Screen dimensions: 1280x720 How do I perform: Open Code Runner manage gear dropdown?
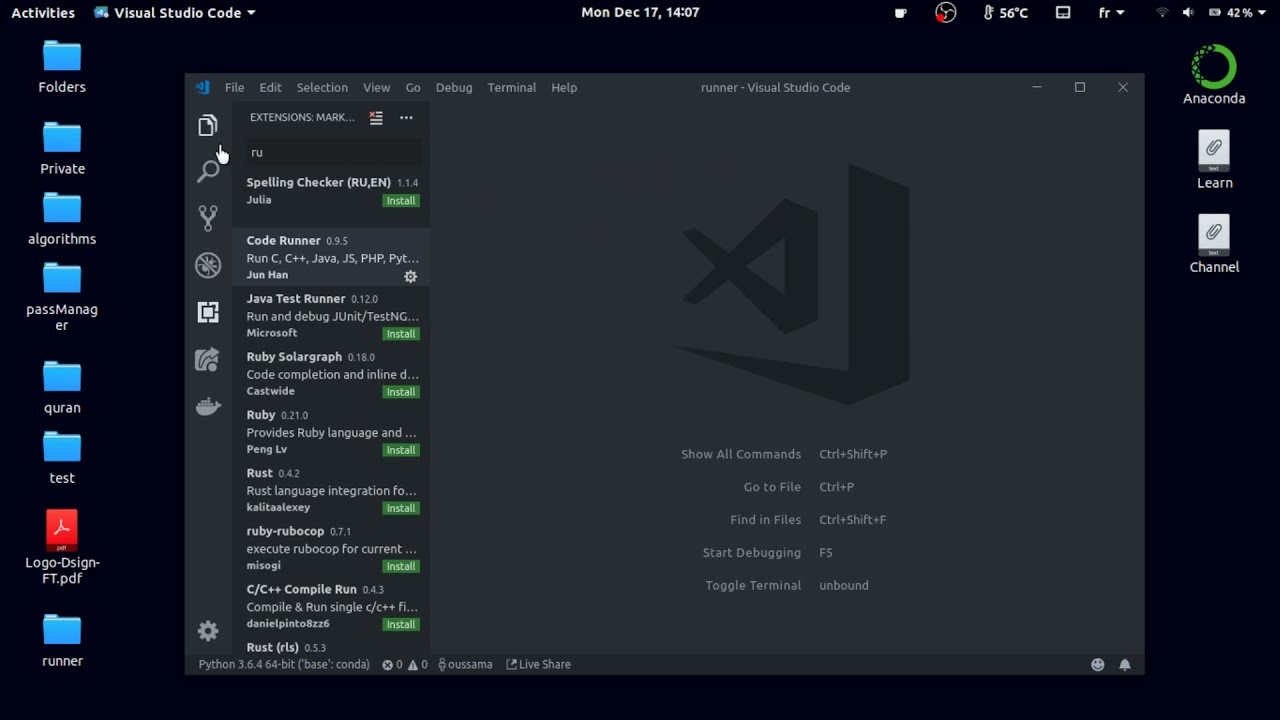tap(410, 276)
